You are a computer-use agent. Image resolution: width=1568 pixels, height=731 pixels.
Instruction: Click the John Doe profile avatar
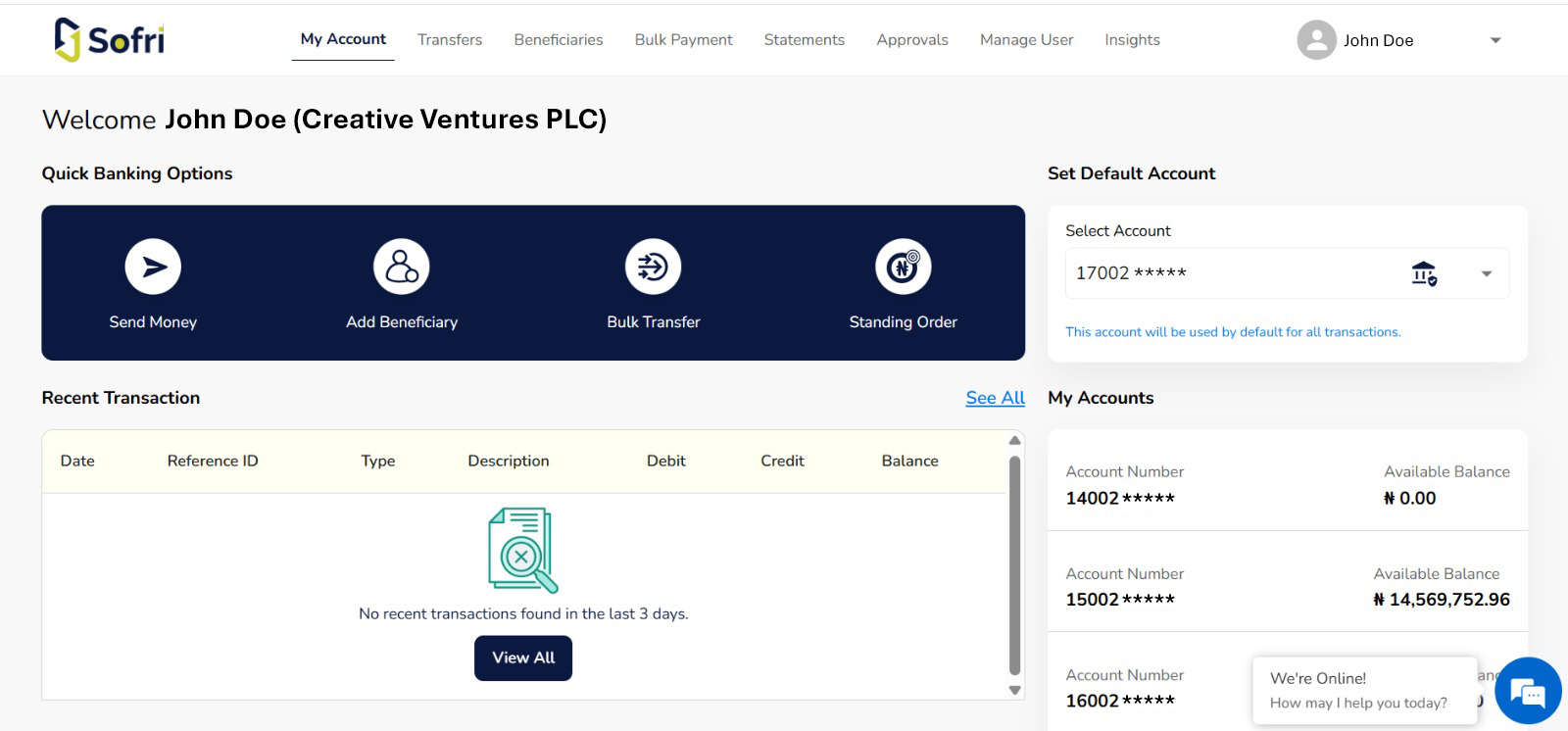(1316, 40)
